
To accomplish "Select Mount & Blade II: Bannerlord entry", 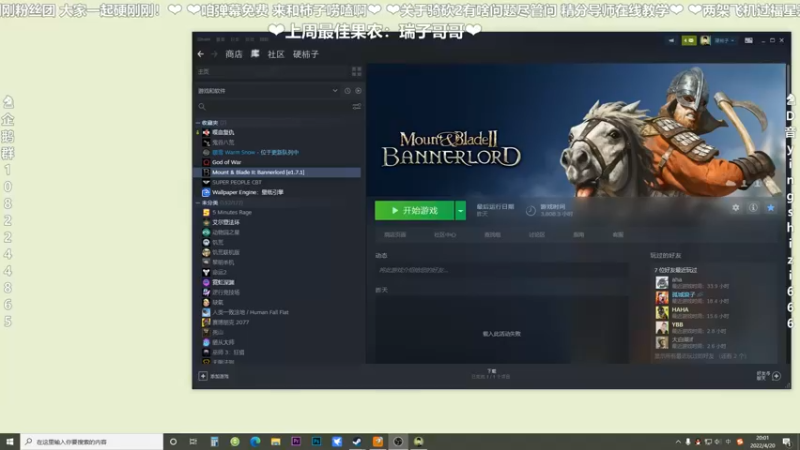I will pos(278,172).
